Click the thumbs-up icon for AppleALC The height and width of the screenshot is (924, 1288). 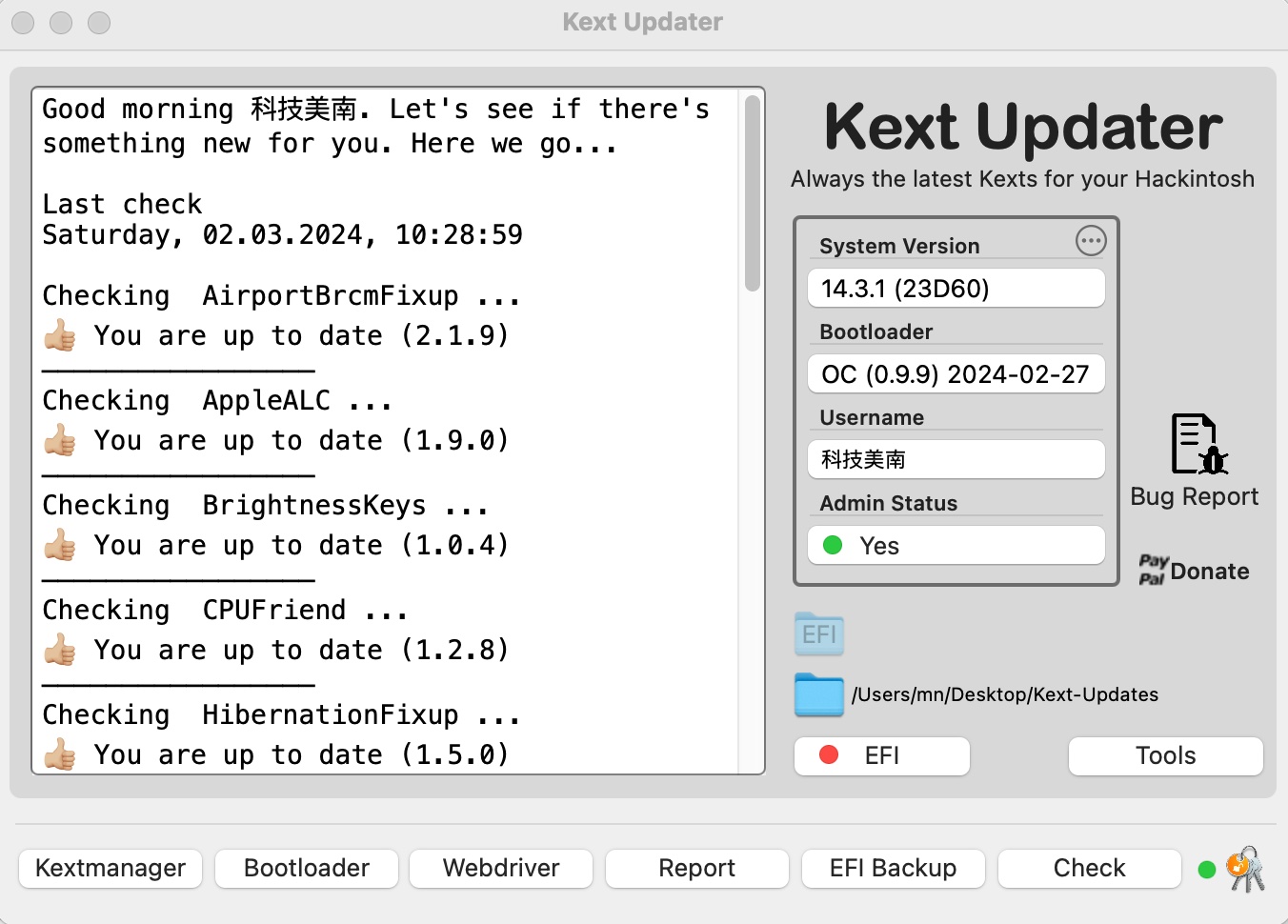click(x=60, y=440)
